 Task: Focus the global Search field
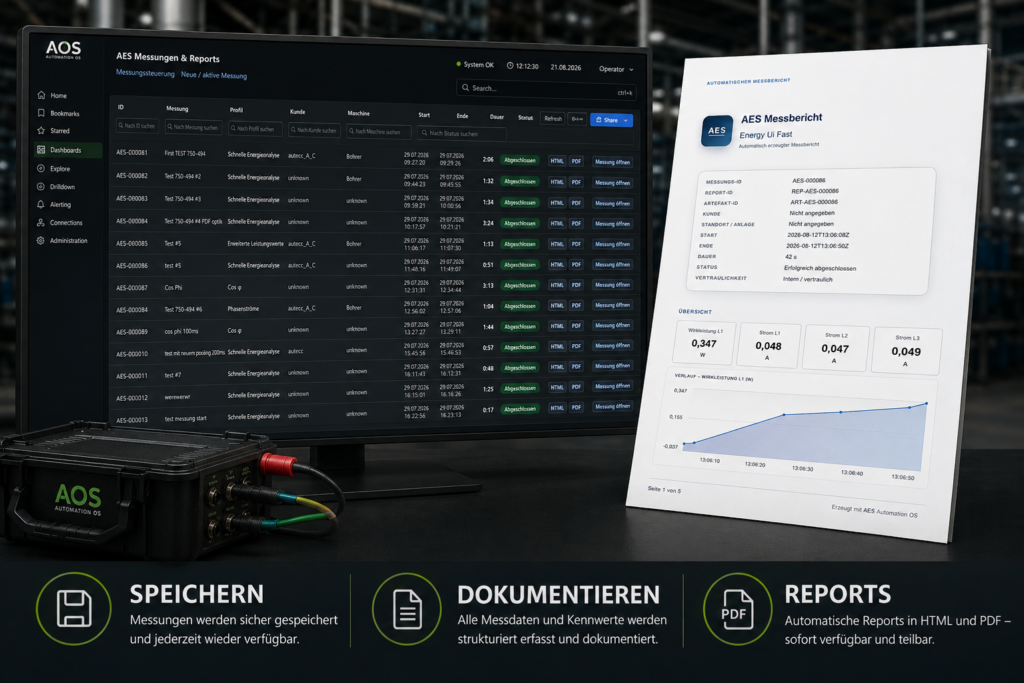click(x=546, y=89)
